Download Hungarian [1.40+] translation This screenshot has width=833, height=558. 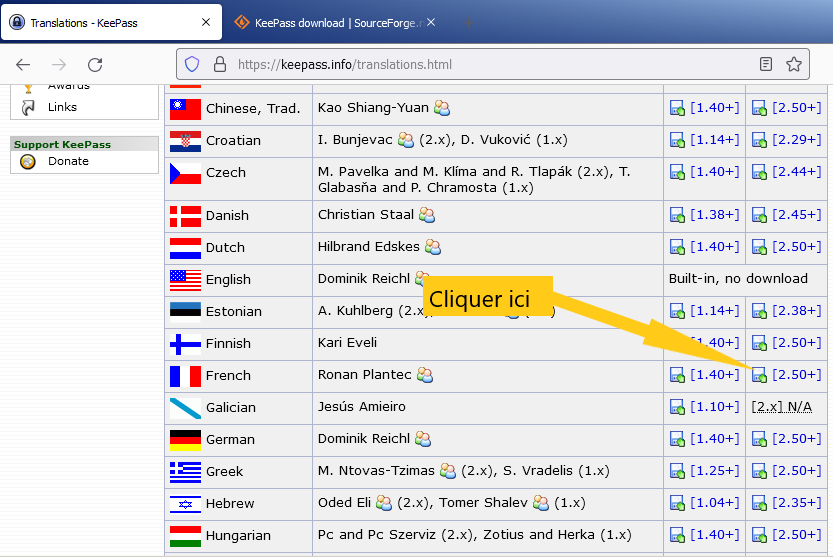[x=715, y=535]
